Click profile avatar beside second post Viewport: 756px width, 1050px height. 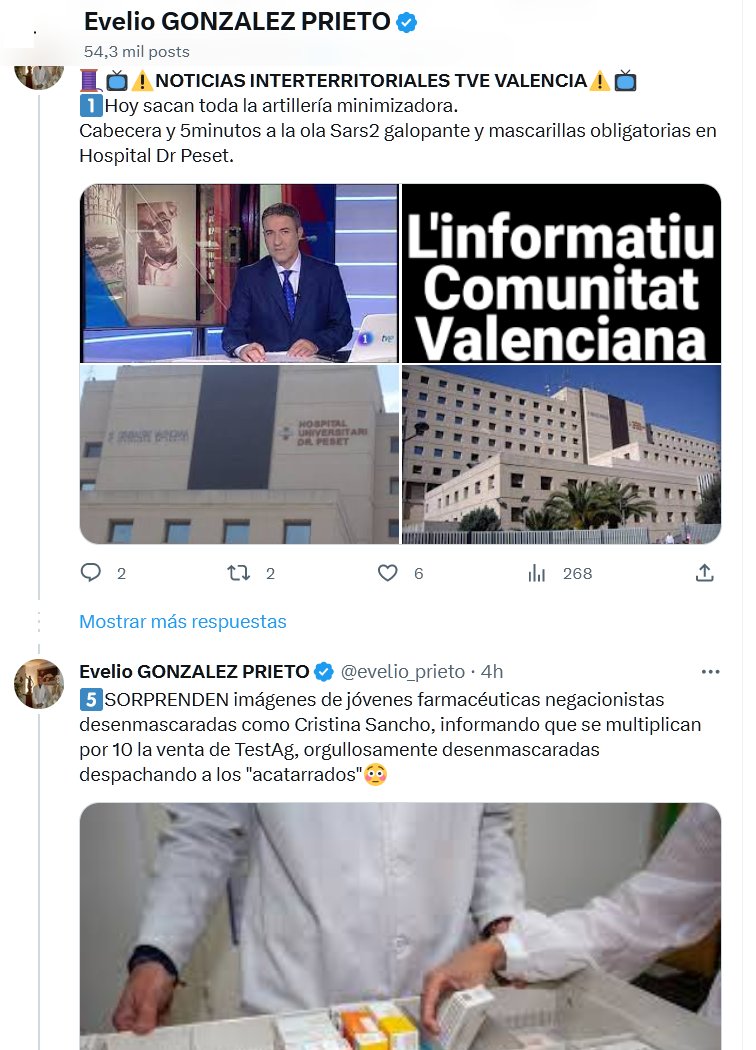[x=39, y=684]
